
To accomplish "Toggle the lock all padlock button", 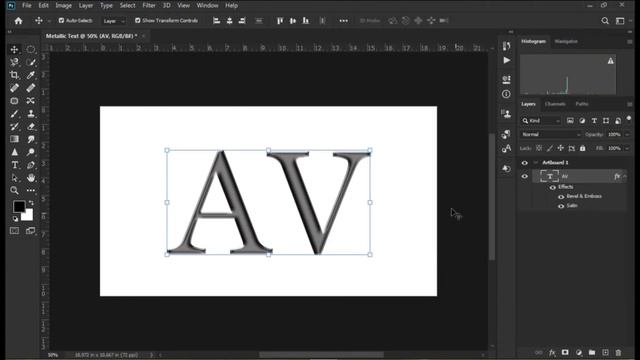I will click(582, 148).
